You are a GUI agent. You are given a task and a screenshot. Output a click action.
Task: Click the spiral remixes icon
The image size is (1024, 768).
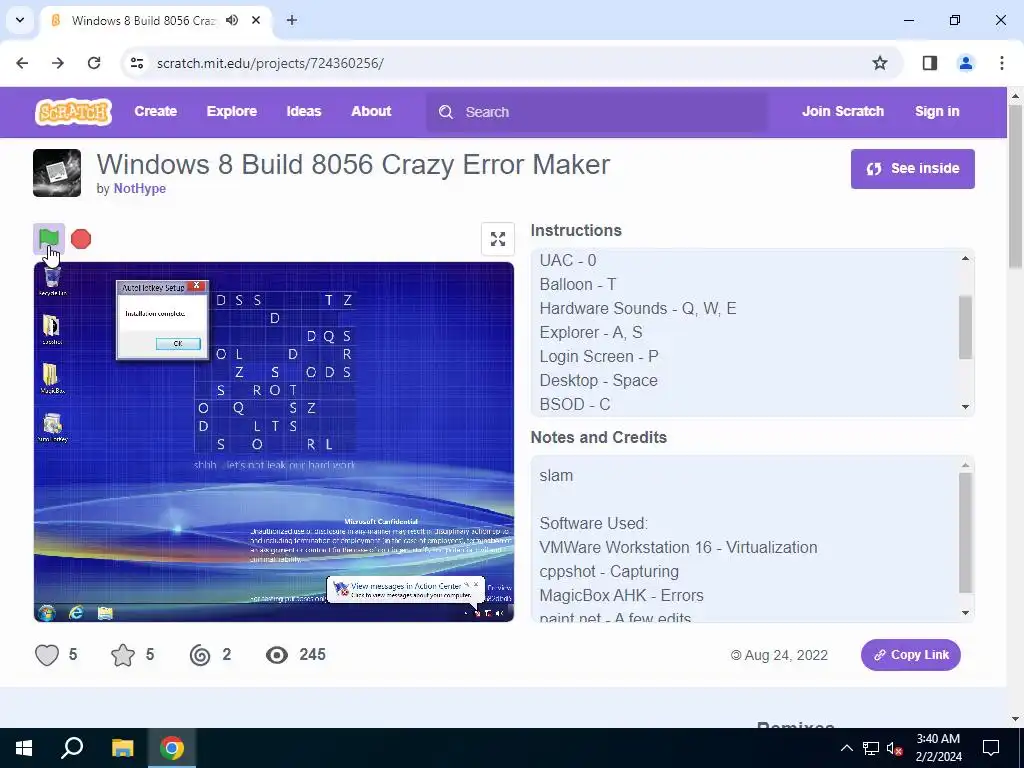(x=200, y=655)
